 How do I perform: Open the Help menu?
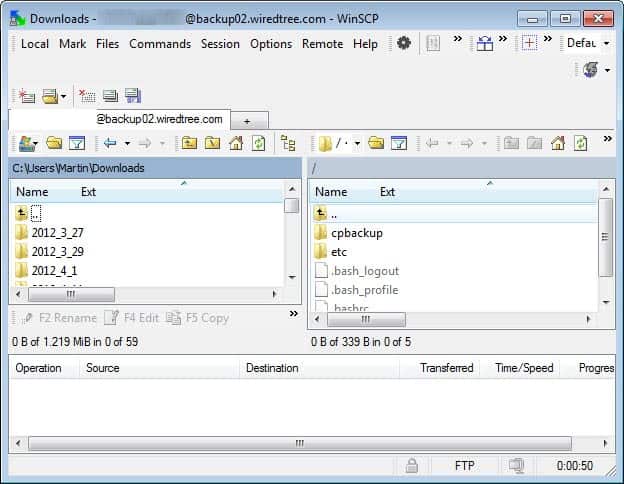pyautogui.click(x=365, y=44)
